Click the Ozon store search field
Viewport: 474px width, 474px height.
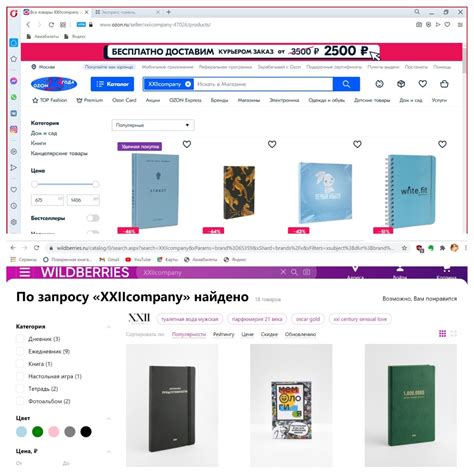[x=263, y=84]
